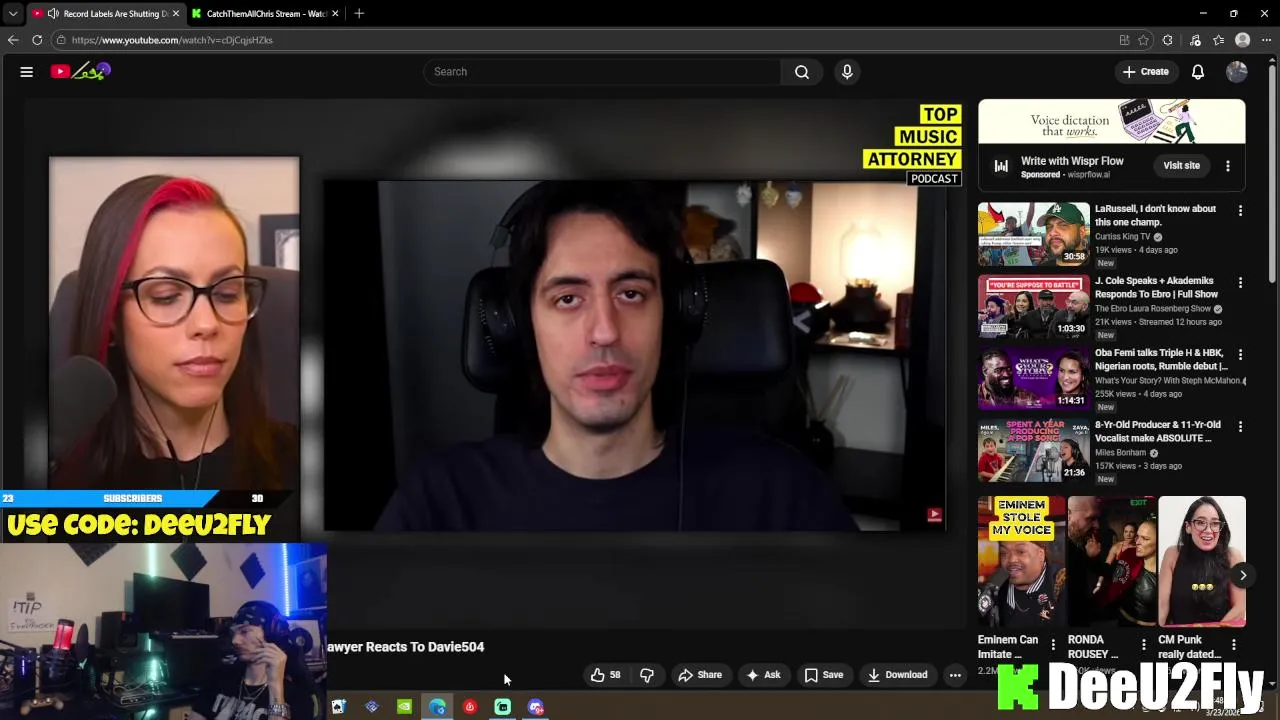The image size is (1280, 720).
Task: Submit the search with the magnifier icon
Action: click(x=802, y=72)
